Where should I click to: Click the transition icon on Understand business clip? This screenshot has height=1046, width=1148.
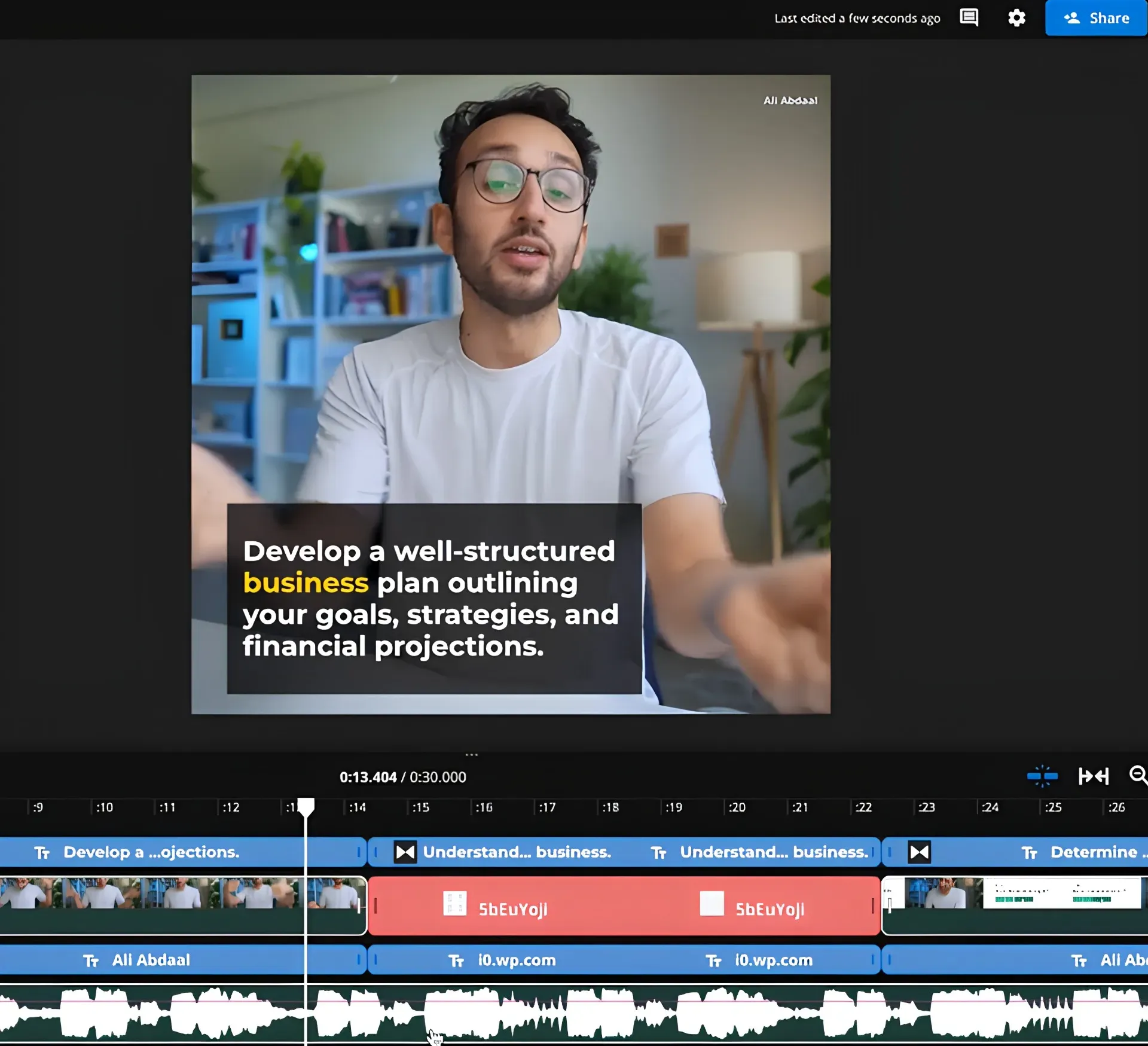[404, 852]
